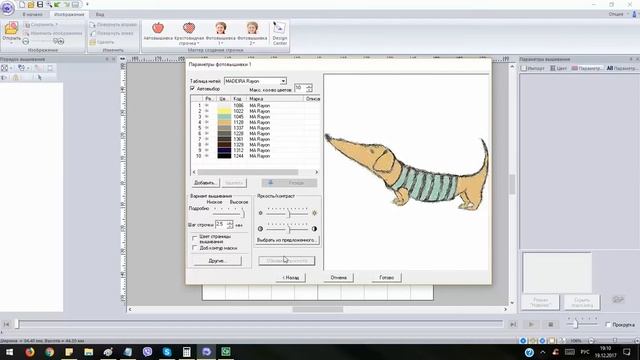
Task: Click the darker brightness sun icon
Action: 260,213
